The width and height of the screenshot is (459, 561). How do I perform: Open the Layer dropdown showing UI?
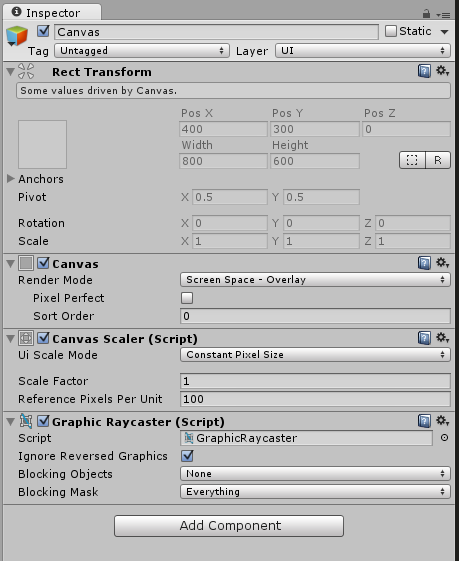click(x=363, y=50)
